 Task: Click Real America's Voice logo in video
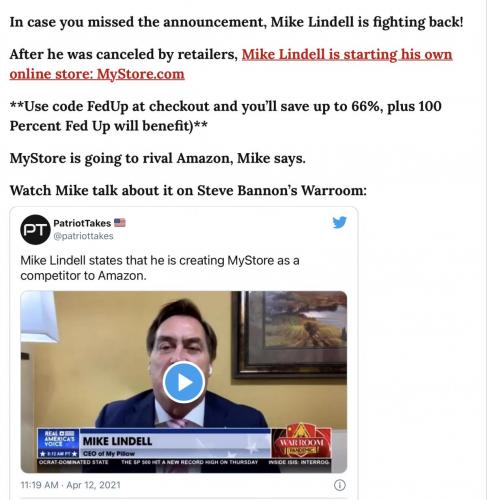pyautogui.click(x=58, y=443)
